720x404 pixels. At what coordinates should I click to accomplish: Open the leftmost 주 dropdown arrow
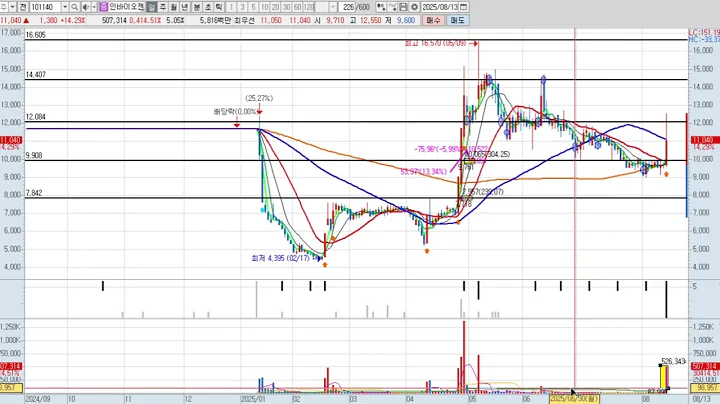[x=12, y=7]
